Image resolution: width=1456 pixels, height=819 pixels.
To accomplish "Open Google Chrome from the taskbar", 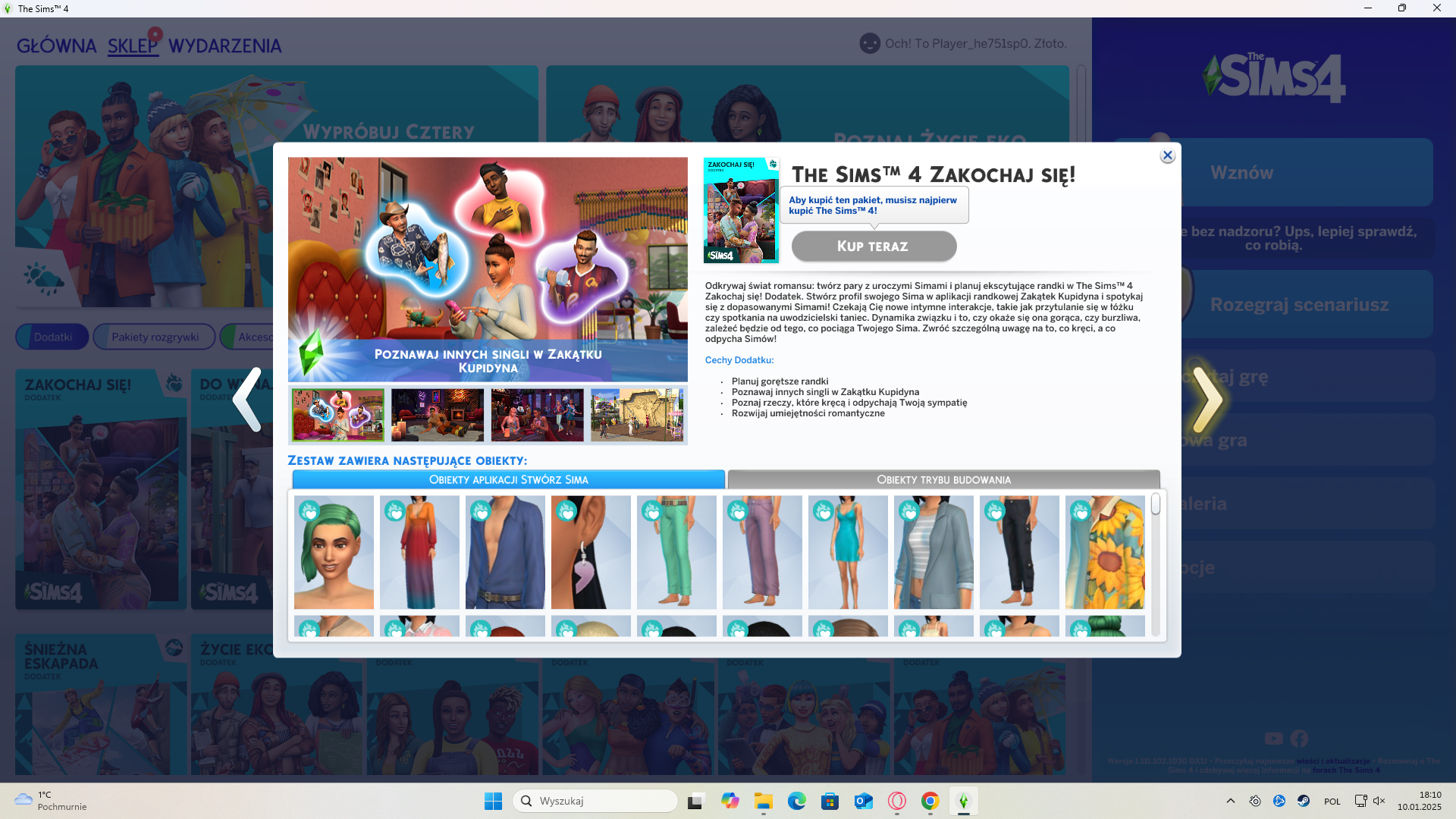I will tap(930, 801).
